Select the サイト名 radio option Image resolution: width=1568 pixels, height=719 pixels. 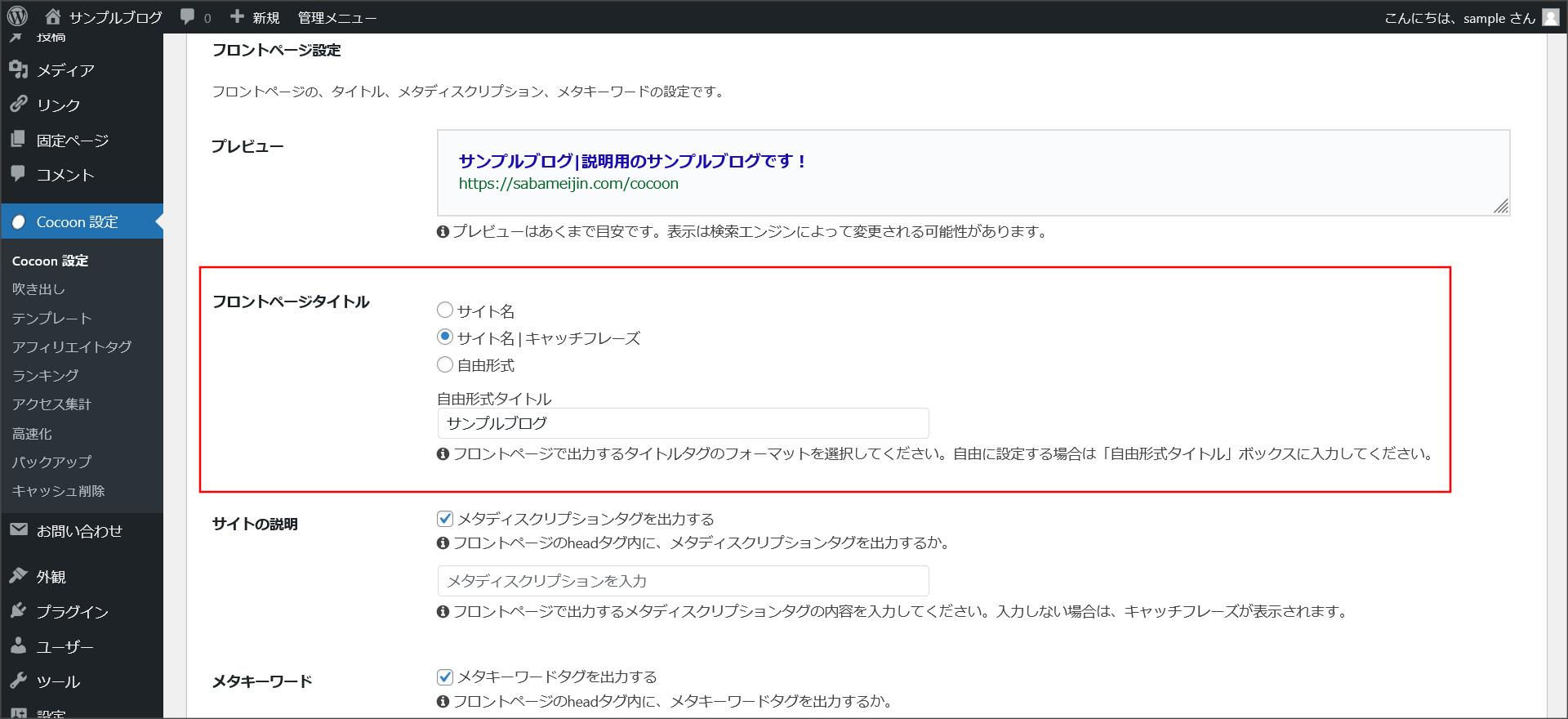tap(445, 310)
